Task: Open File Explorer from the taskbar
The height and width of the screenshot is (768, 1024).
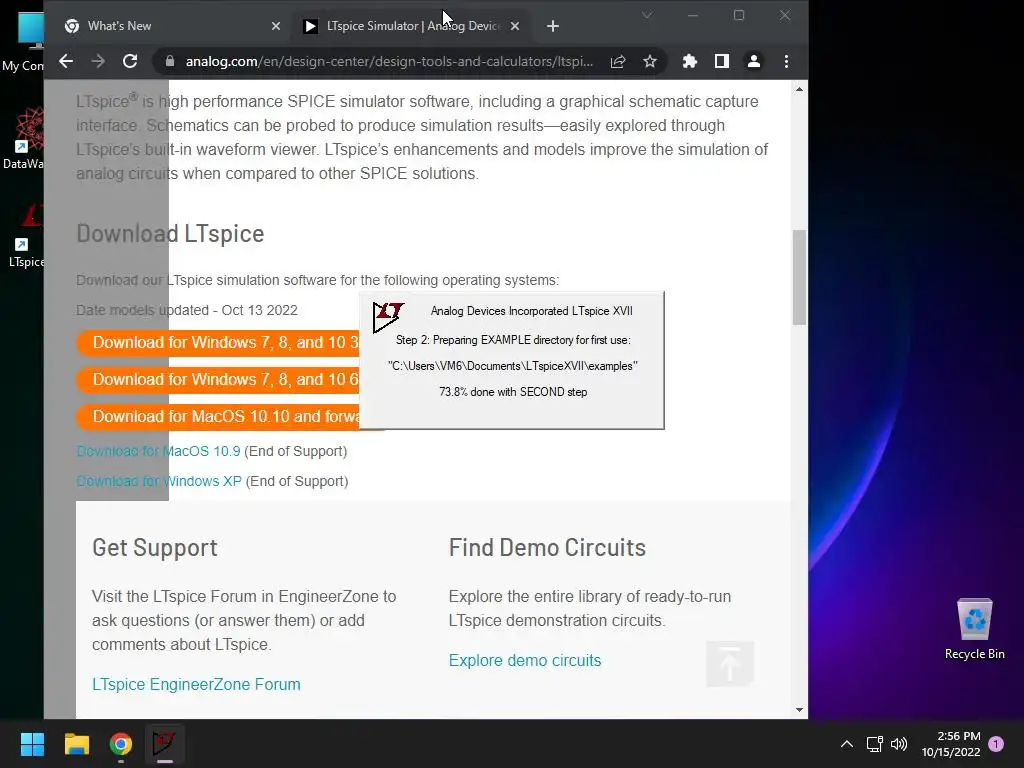Action: 76,744
